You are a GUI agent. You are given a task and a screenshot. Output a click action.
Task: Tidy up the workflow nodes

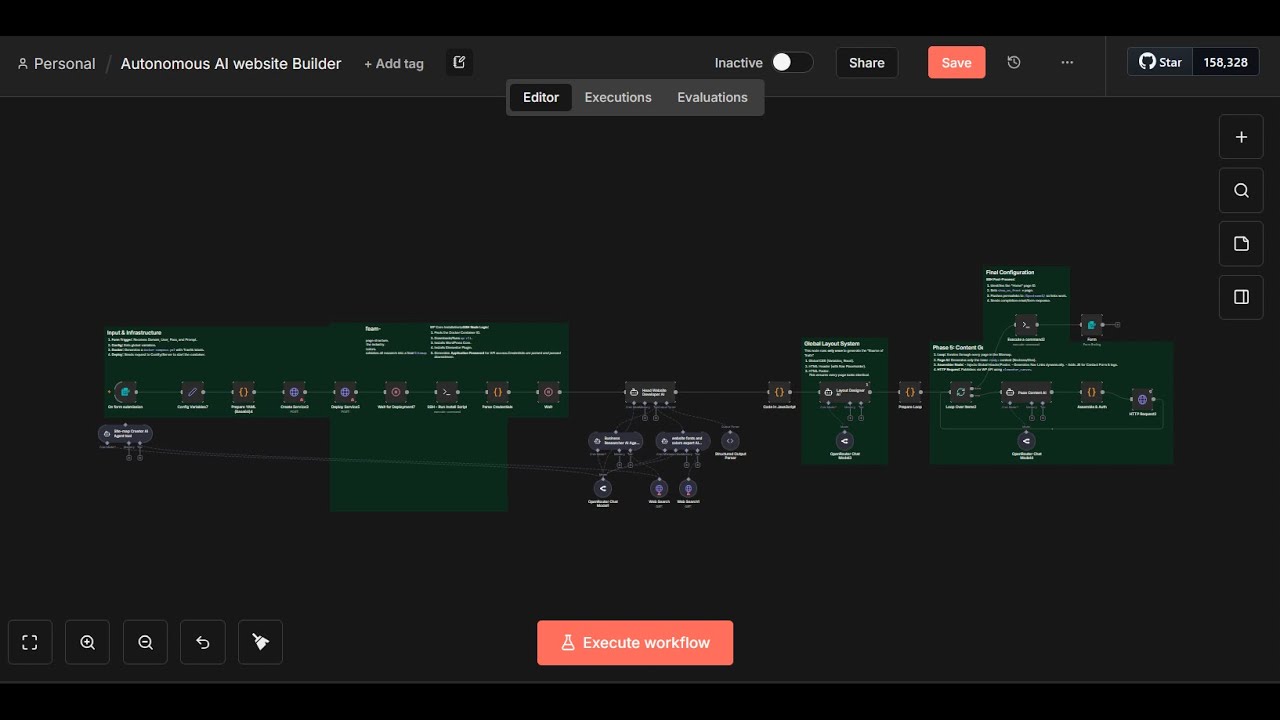261,643
